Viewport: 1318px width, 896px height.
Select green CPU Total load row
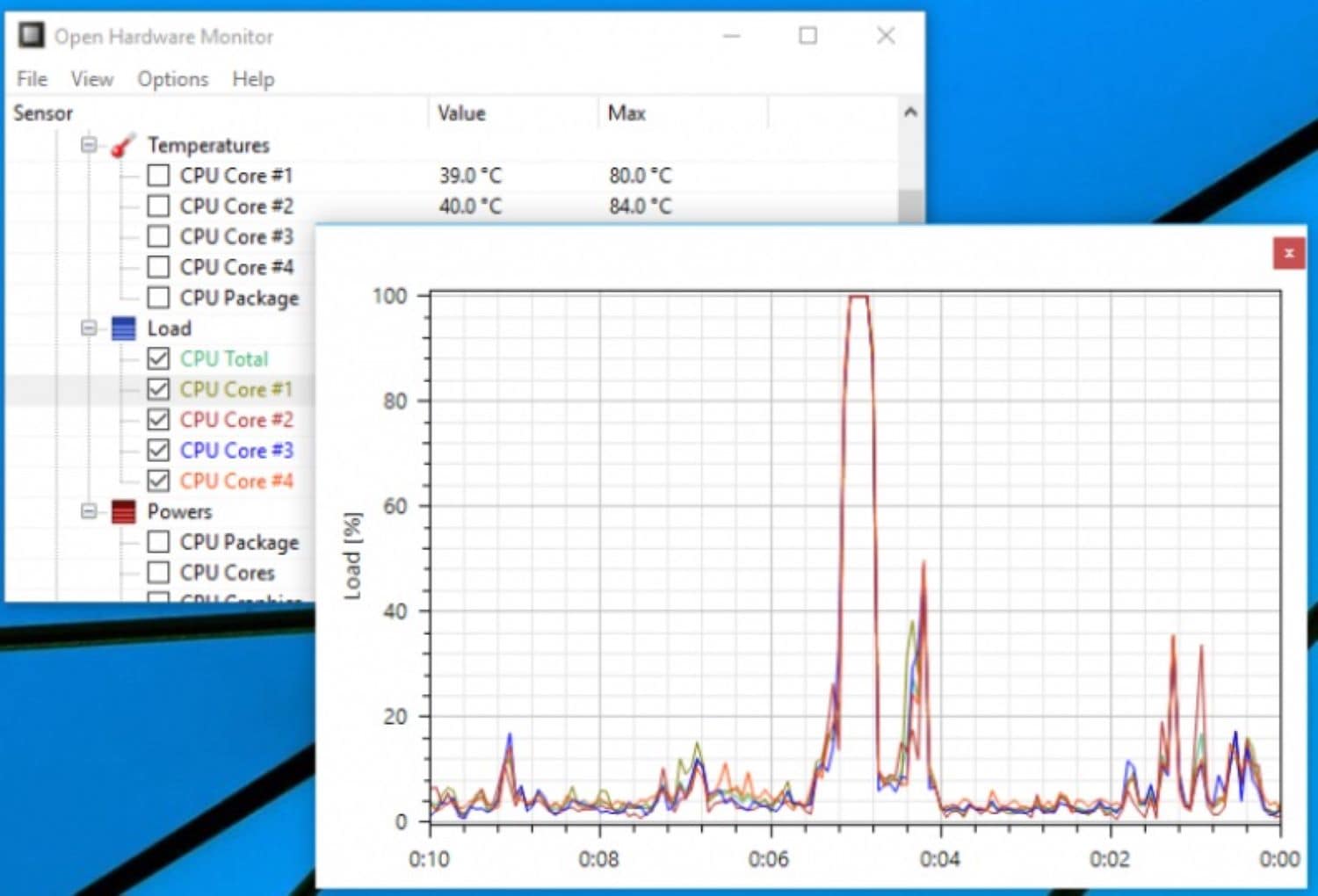(x=224, y=358)
